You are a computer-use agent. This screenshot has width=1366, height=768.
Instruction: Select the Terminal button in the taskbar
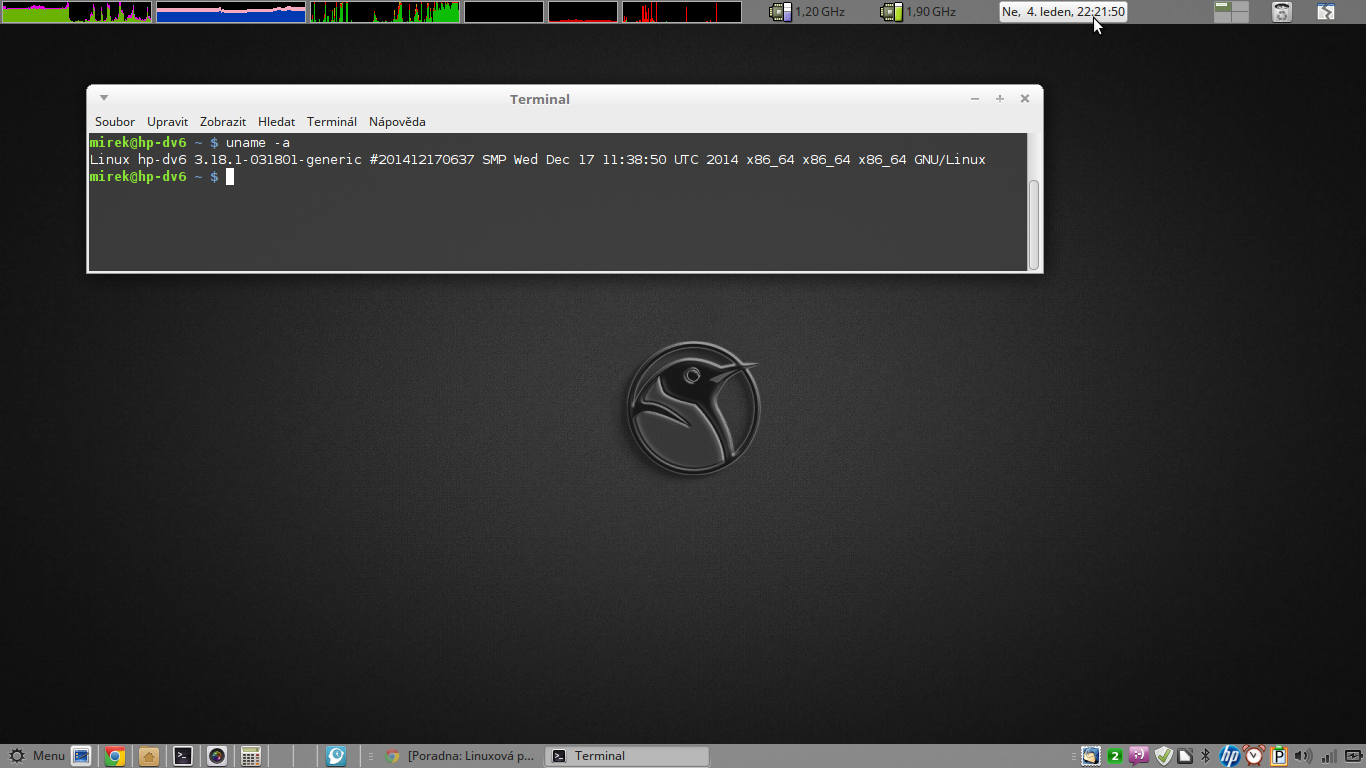pyautogui.click(x=627, y=756)
